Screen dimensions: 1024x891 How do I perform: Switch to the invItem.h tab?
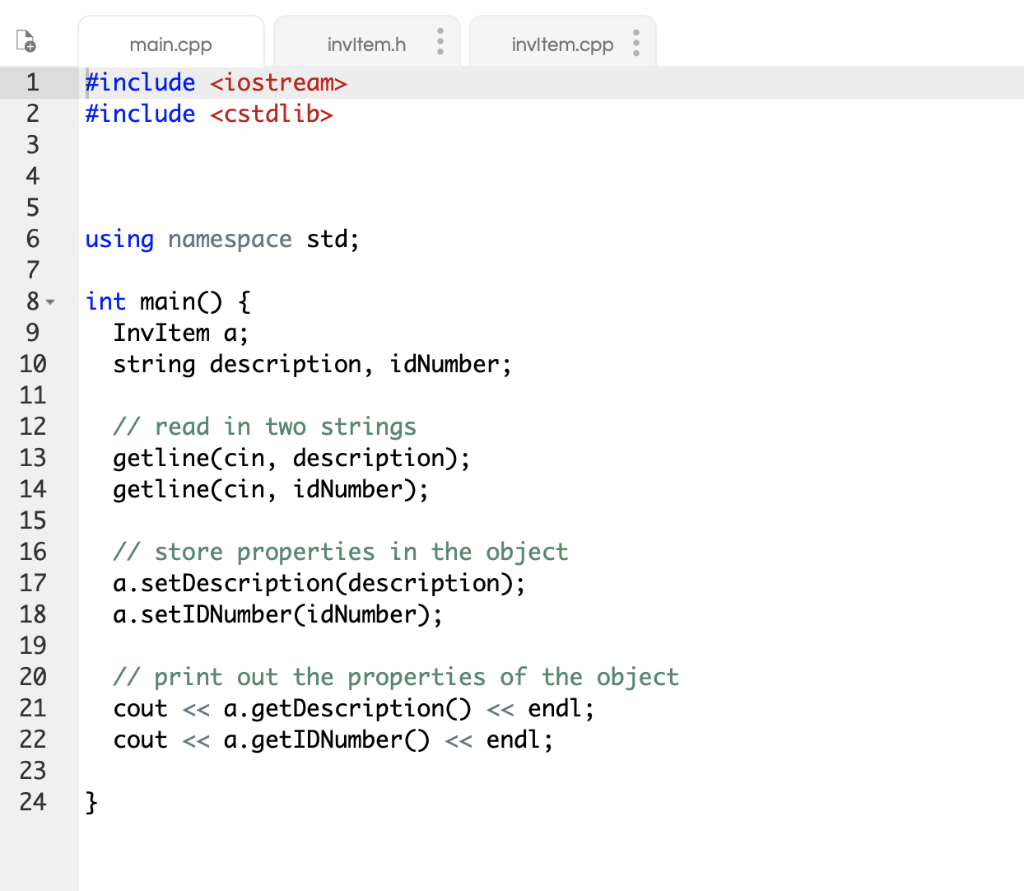coord(366,44)
